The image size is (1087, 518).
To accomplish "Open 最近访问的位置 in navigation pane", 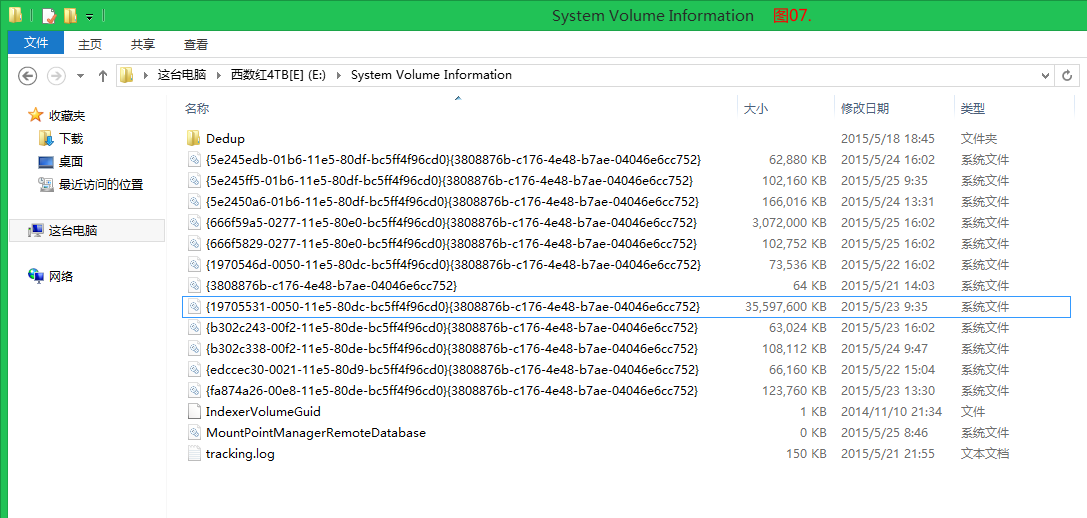I will 101,184.
